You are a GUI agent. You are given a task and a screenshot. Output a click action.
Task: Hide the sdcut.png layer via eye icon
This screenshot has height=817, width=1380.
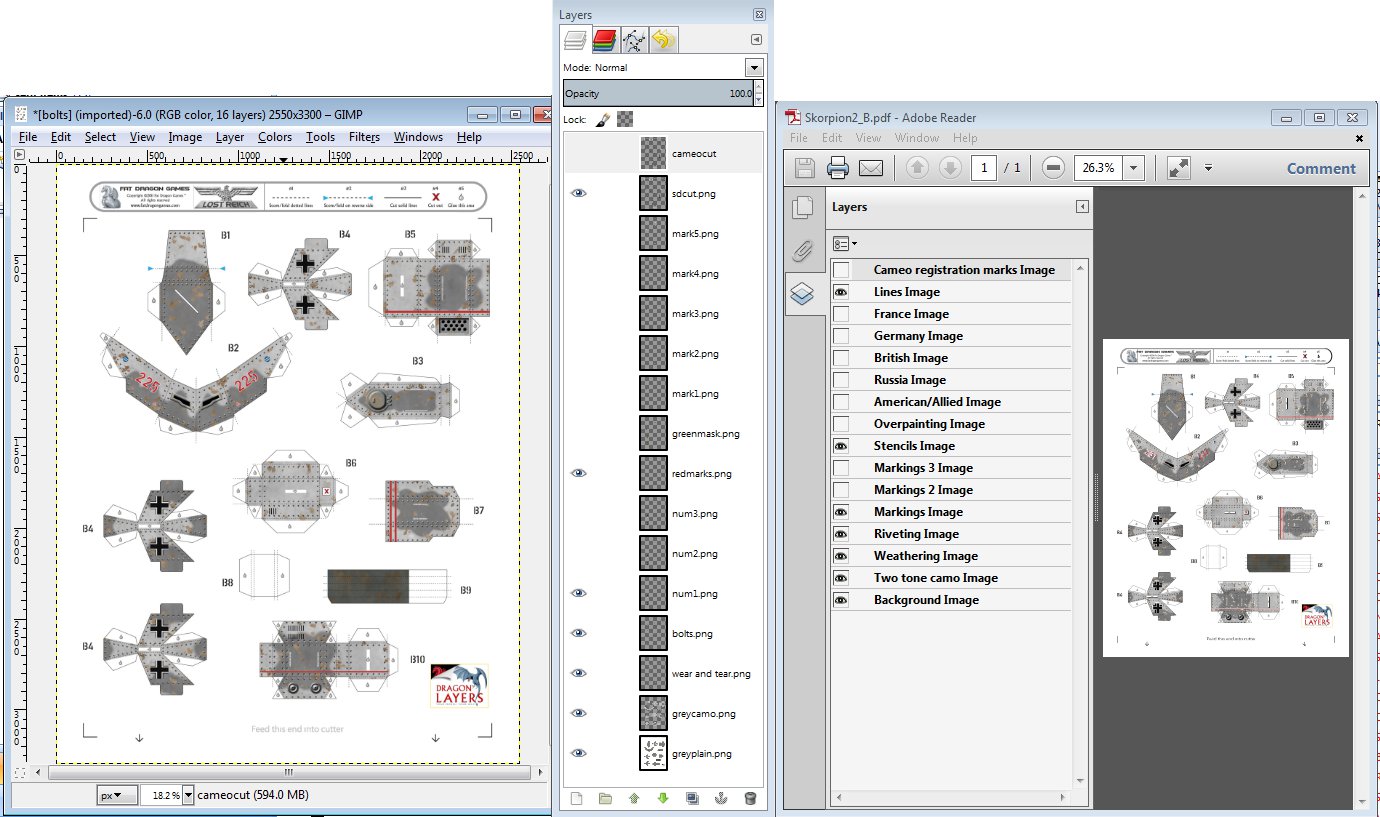pos(578,194)
